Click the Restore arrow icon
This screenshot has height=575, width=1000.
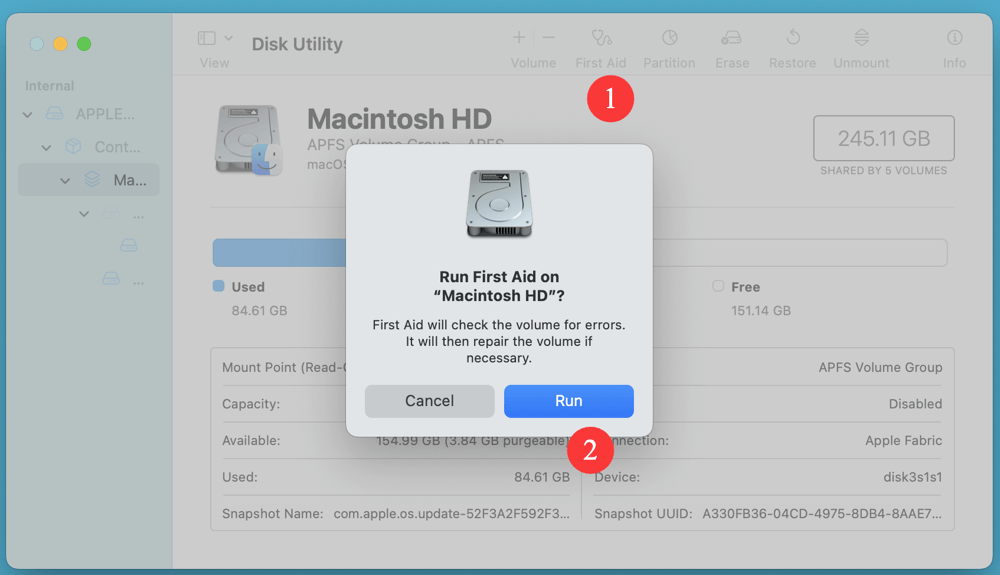pyautogui.click(x=793, y=38)
